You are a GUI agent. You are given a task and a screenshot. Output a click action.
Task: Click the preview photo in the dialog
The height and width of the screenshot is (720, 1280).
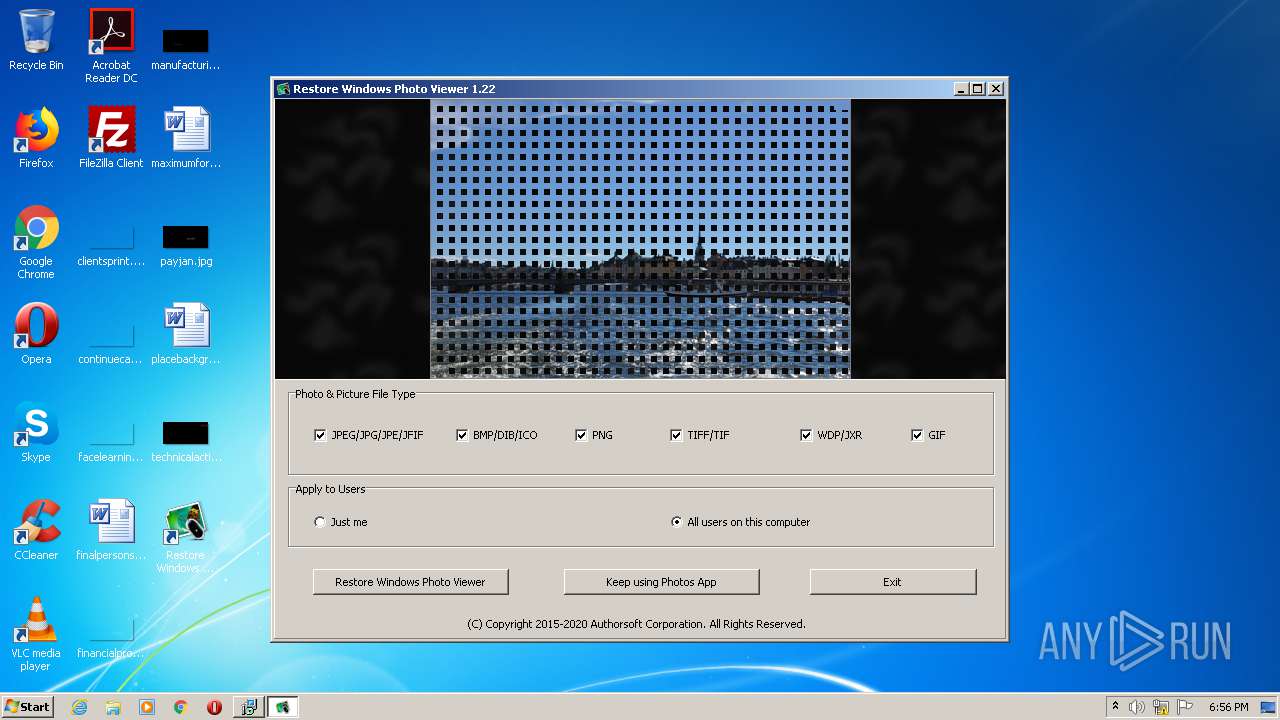[640, 238]
